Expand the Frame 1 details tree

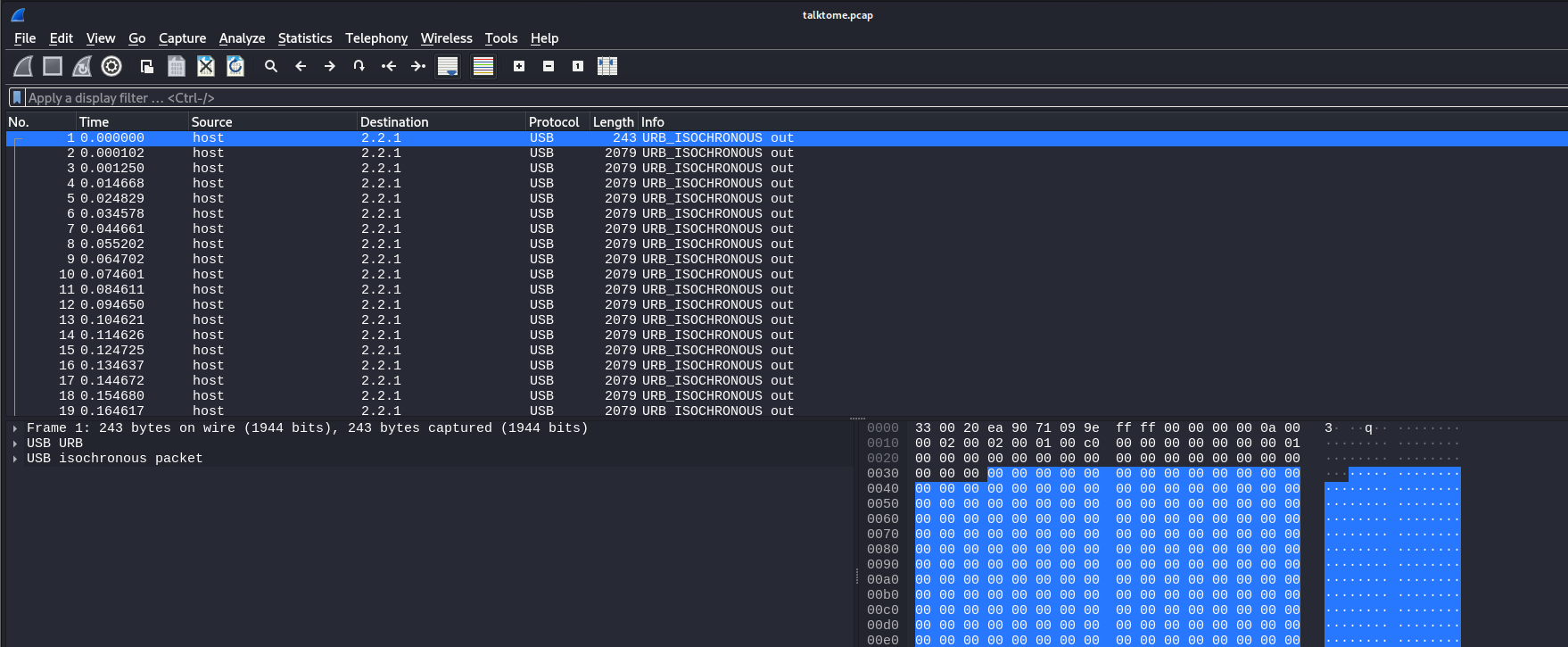[x=15, y=428]
